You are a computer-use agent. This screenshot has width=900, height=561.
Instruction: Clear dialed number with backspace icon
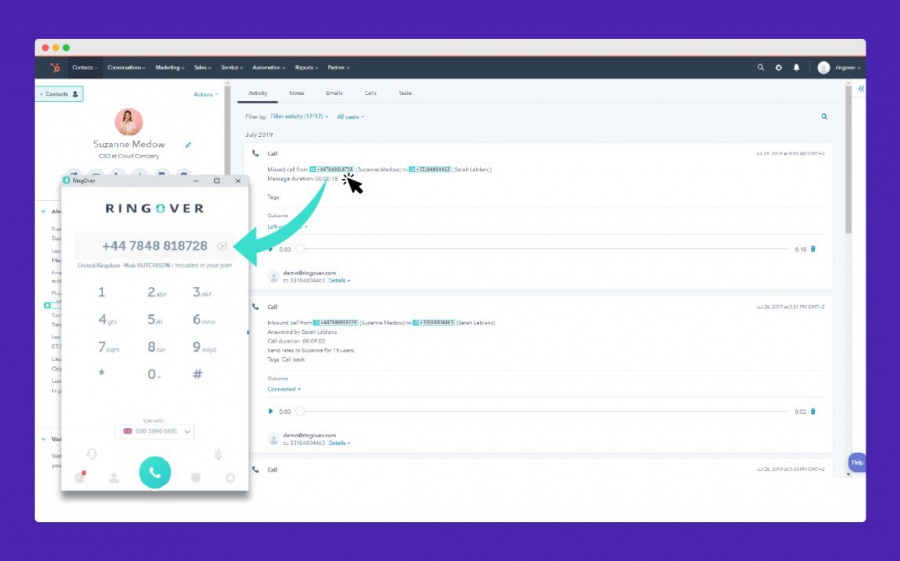pos(222,246)
